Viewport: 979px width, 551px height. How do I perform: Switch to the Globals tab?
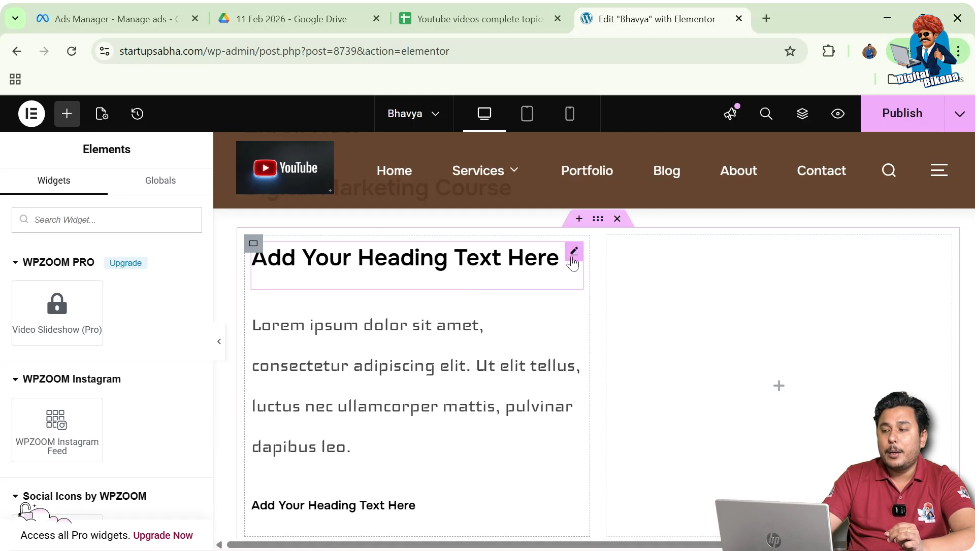click(x=160, y=181)
